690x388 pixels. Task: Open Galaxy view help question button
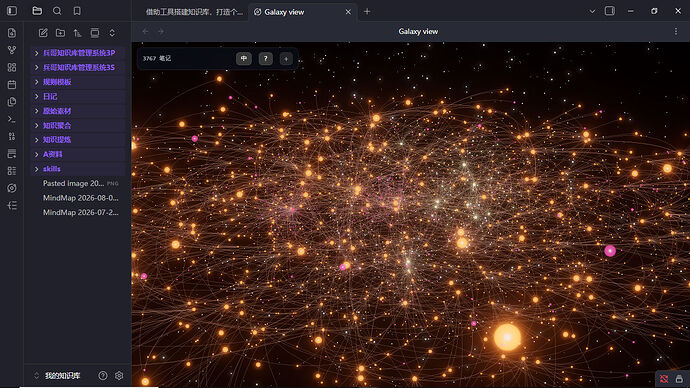(x=265, y=59)
